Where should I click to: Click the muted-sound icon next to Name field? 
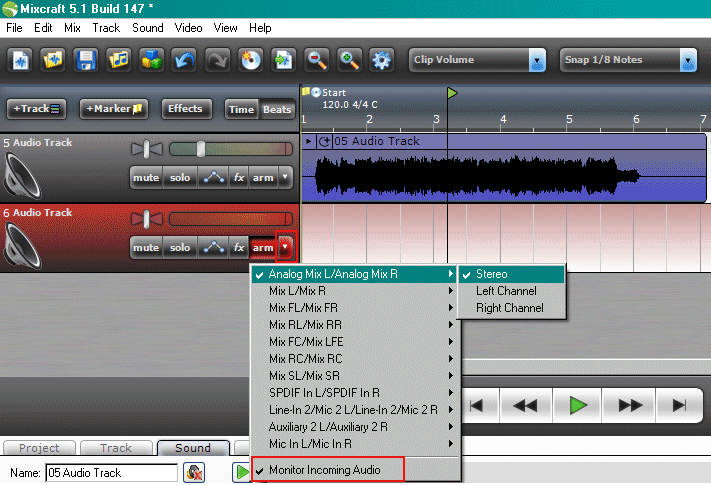194,472
